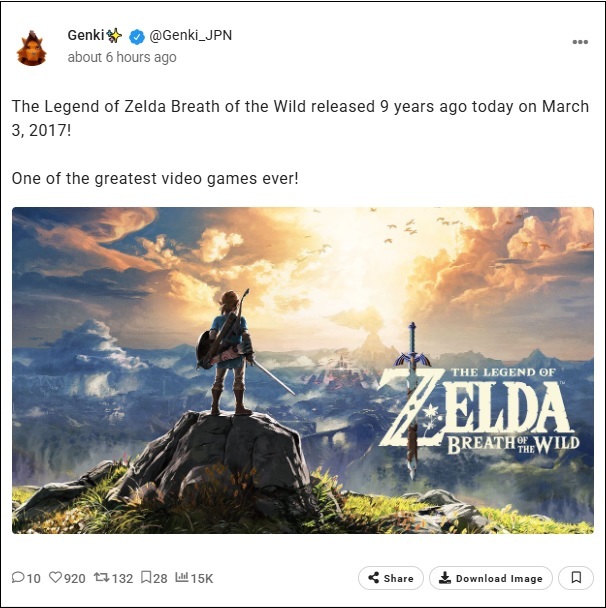The height and width of the screenshot is (608, 606).
Task: Select the text about March 3, 2017 release
Action: point(300,118)
